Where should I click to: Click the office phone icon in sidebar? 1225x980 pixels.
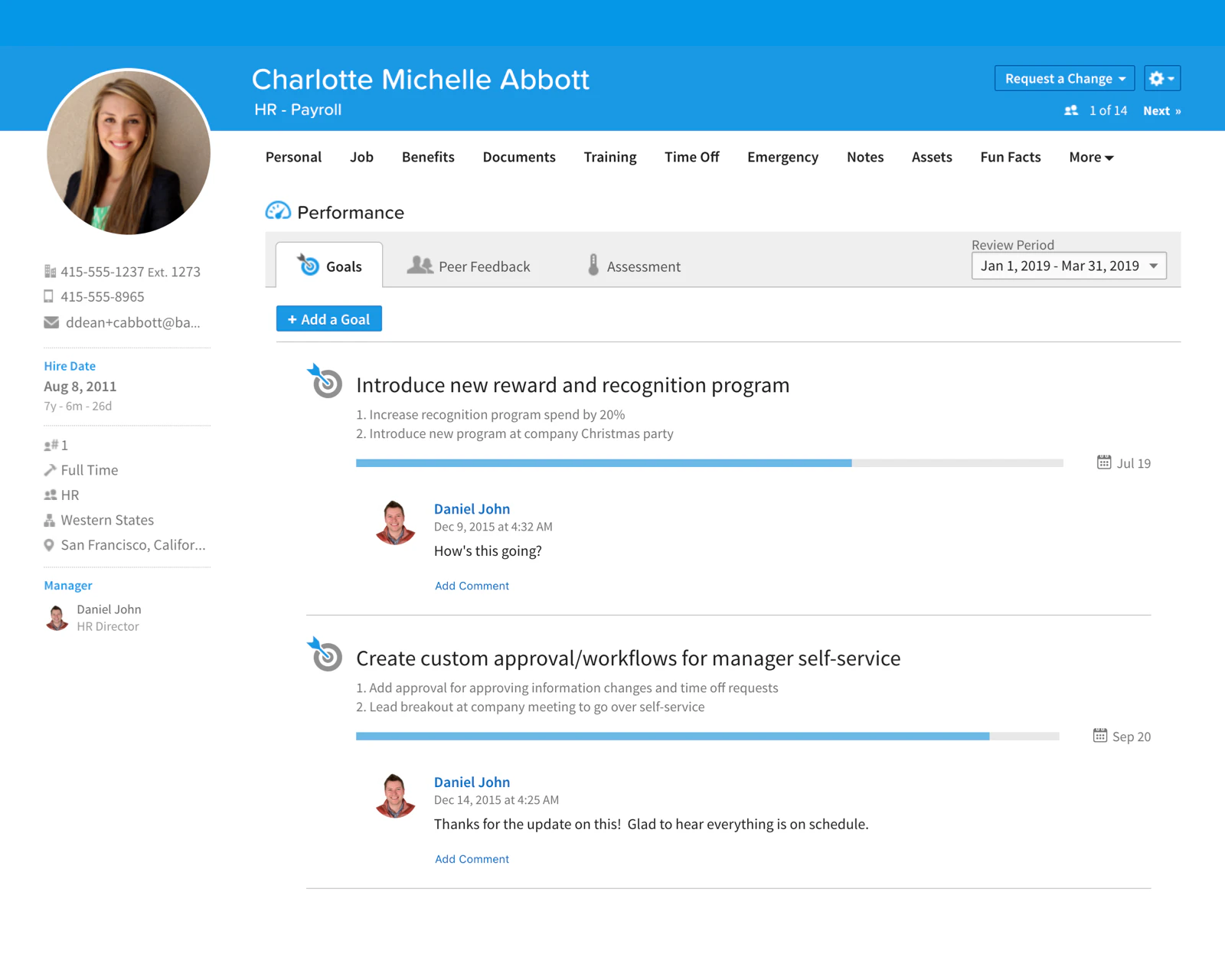[x=50, y=271]
